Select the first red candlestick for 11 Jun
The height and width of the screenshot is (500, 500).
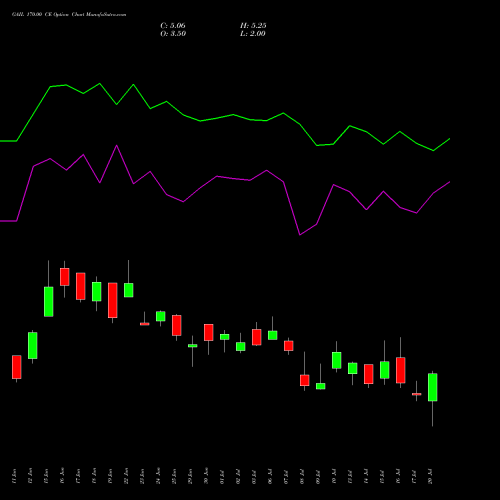point(17,367)
